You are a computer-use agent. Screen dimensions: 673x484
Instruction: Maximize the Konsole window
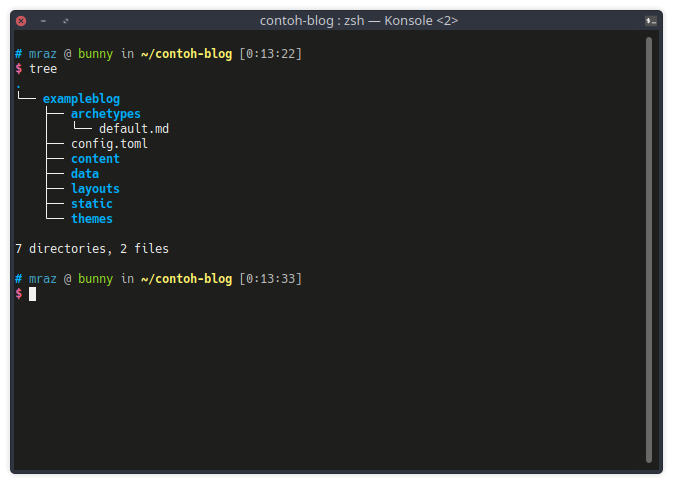pos(66,21)
